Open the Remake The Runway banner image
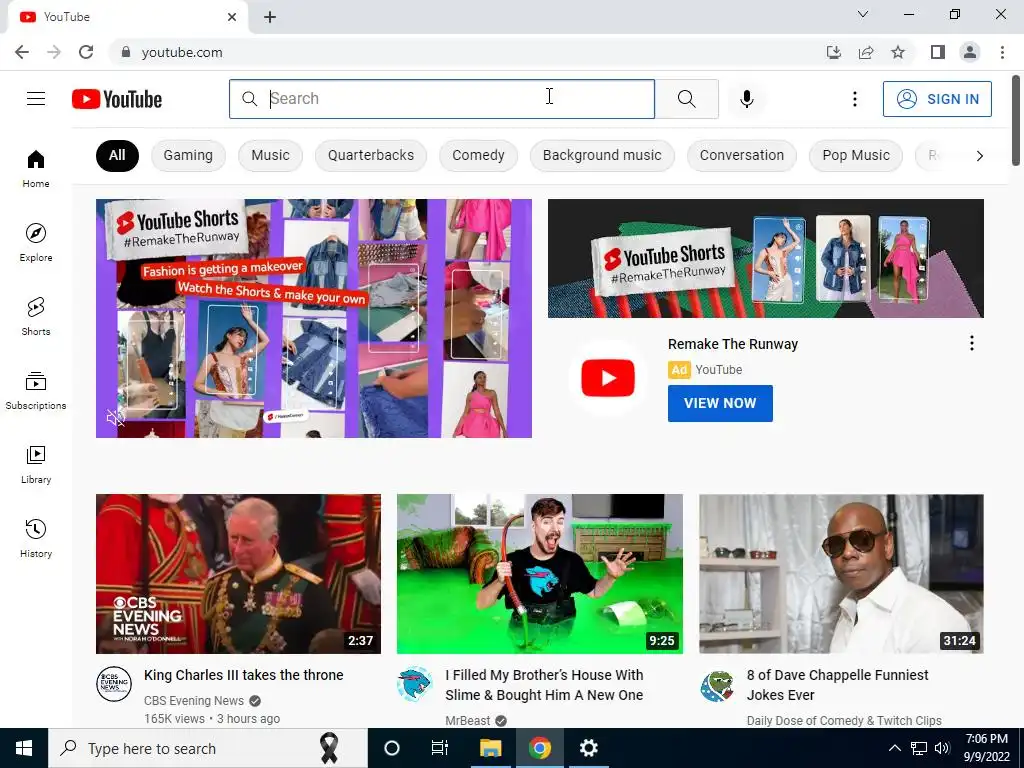The height and width of the screenshot is (768, 1024). (765, 259)
